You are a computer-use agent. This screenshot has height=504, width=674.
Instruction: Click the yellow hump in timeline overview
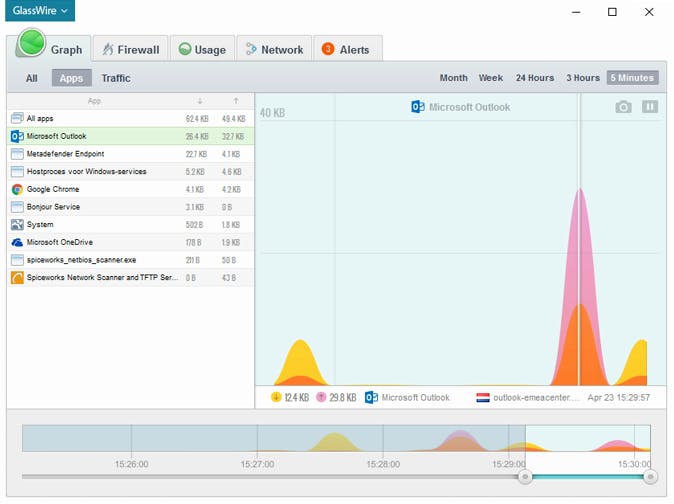pos(334,443)
